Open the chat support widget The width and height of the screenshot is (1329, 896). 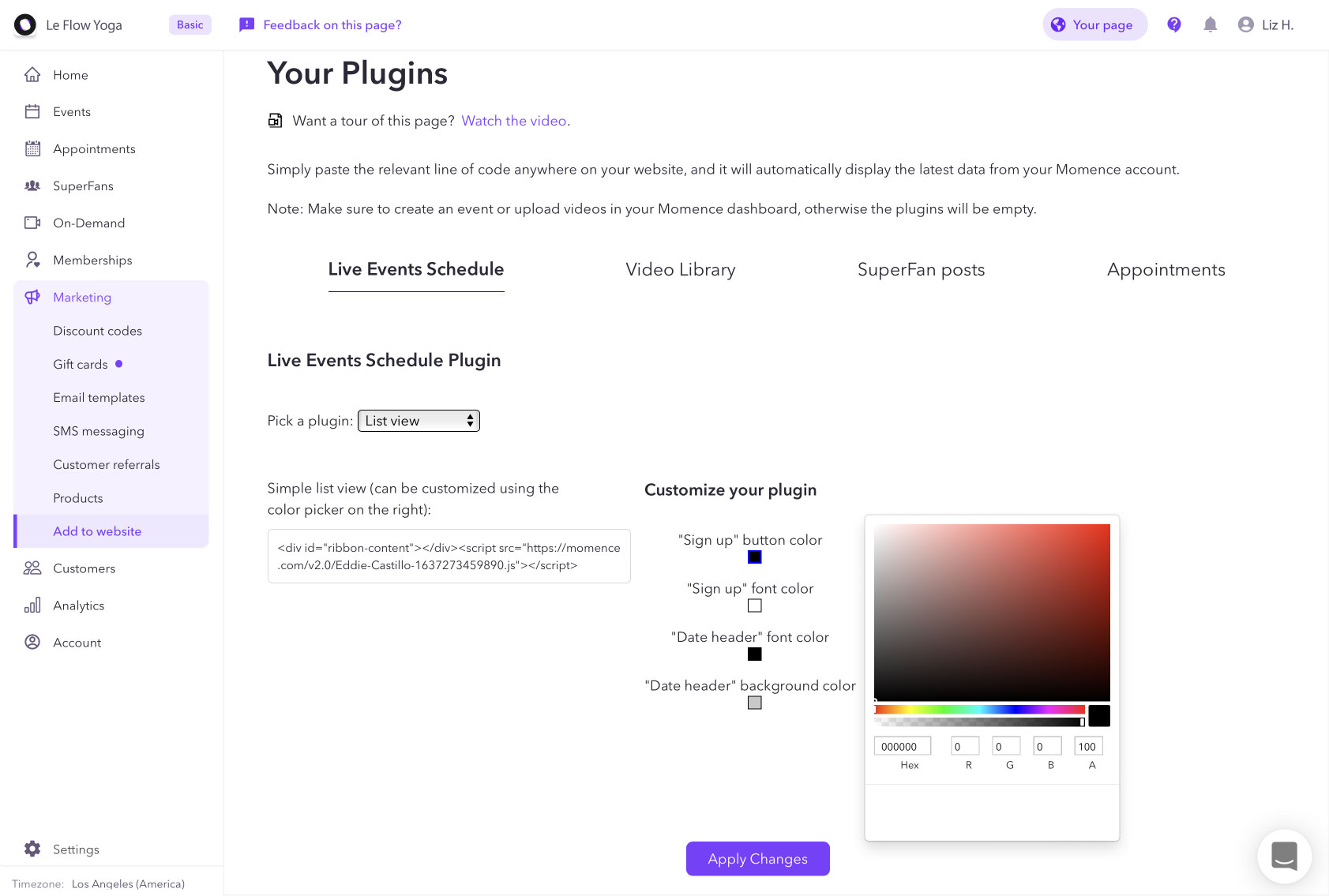1284,856
